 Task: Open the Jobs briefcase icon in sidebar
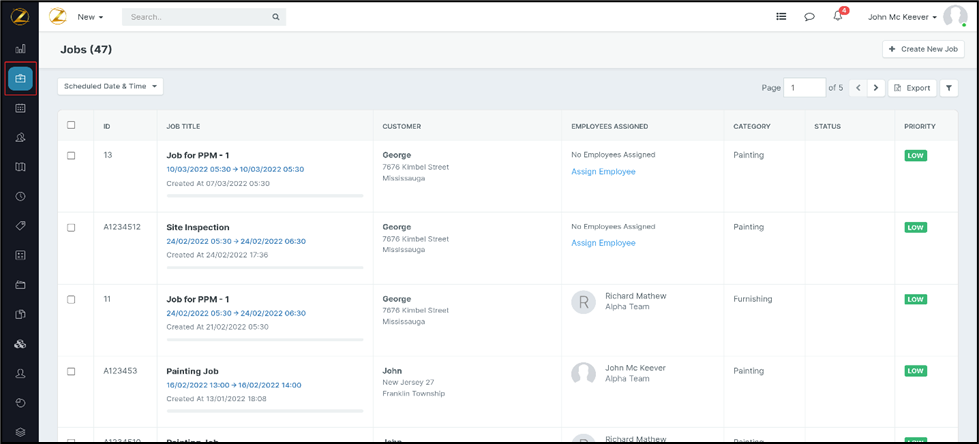20,78
